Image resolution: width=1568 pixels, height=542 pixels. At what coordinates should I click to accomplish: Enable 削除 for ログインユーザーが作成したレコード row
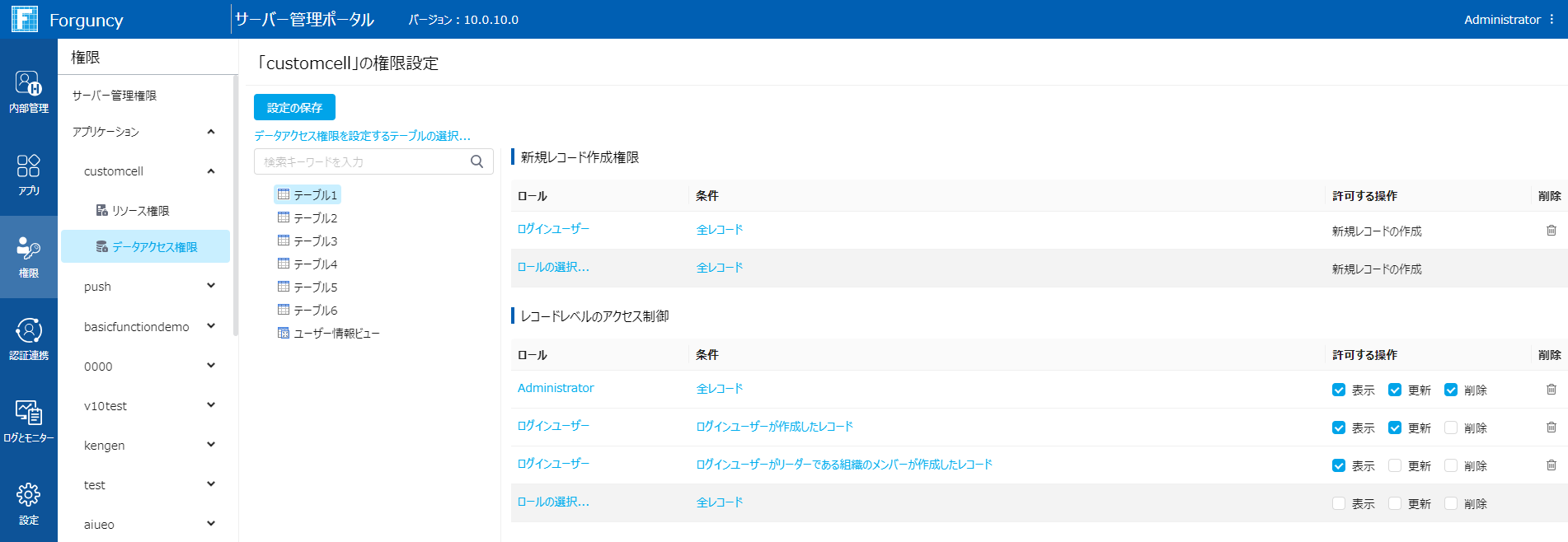point(1451,428)
